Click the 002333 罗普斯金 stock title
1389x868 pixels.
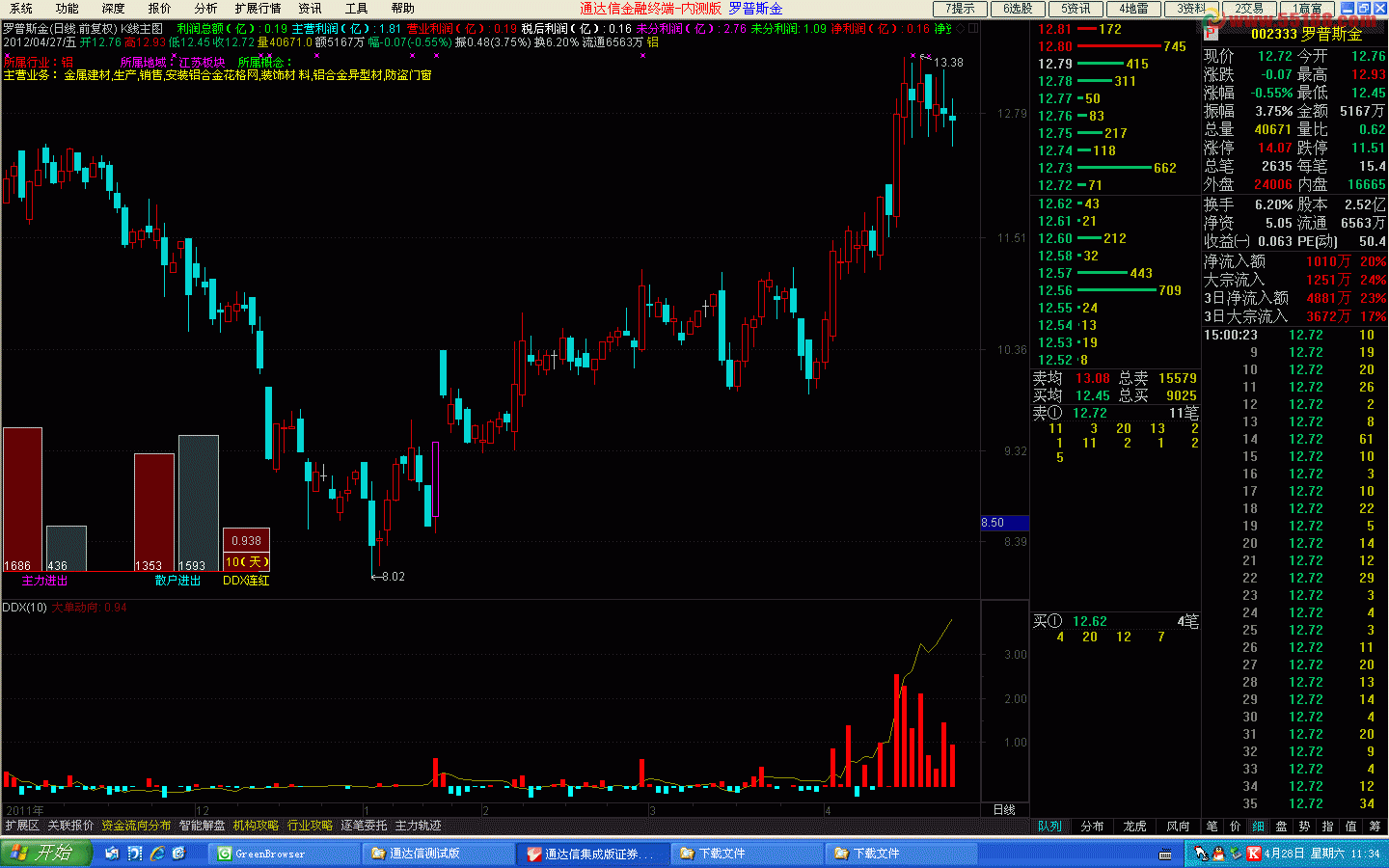pyautogui.click(x=1306, y=34)
